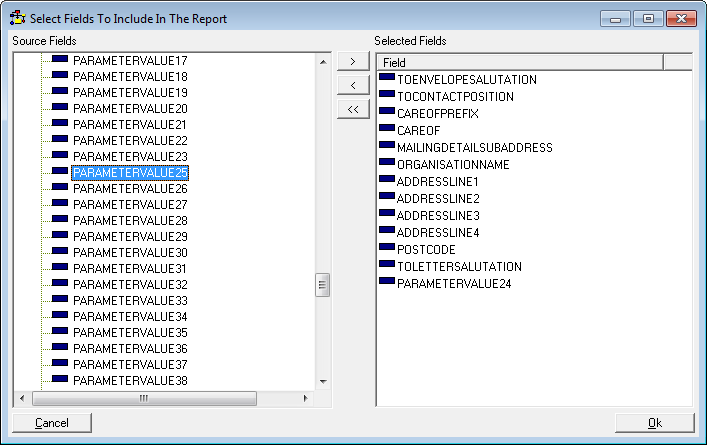Click the horizontal scrollbar thumb in Source Fields

click(x=144, y=399)
